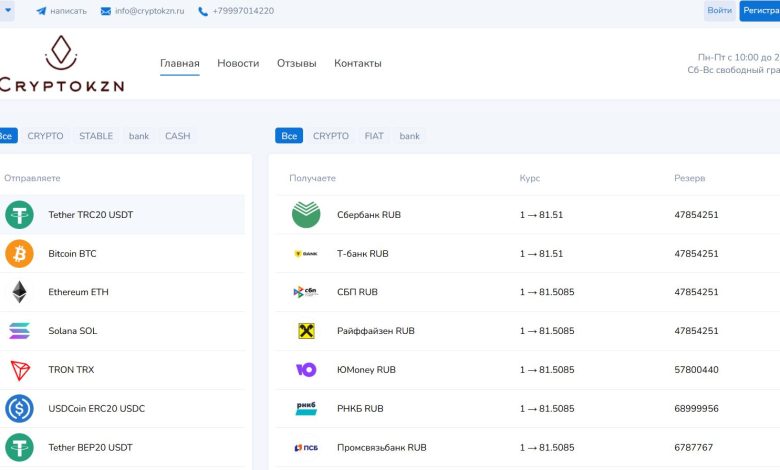Image resolution: width=780 pixels, height=470 pixels.
Task: Click the Tether BEP20 USDT coin icon
Action: (19, 447)
